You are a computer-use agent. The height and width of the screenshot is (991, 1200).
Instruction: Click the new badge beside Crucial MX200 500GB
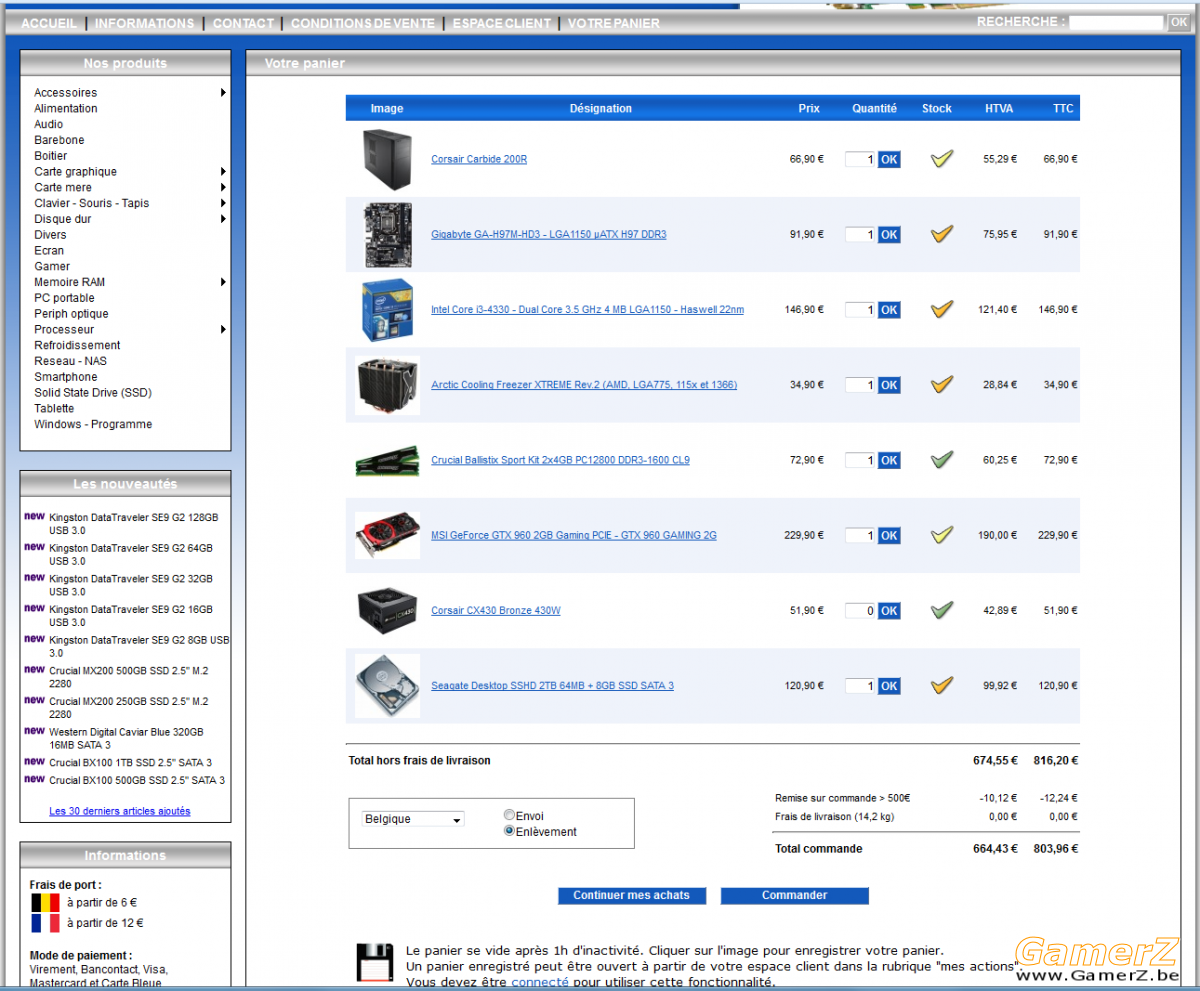tap(34, 670)
